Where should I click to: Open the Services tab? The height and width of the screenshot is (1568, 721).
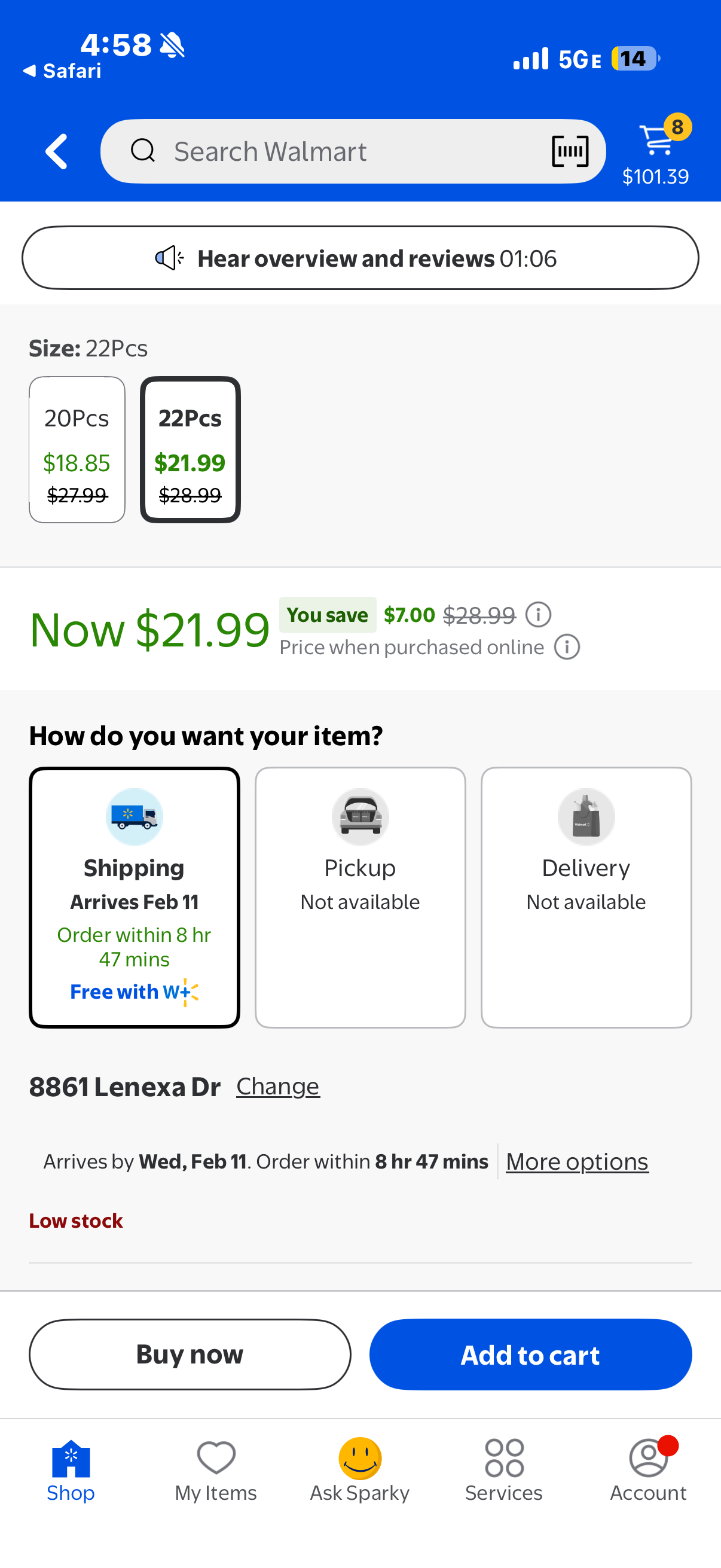504,1469
